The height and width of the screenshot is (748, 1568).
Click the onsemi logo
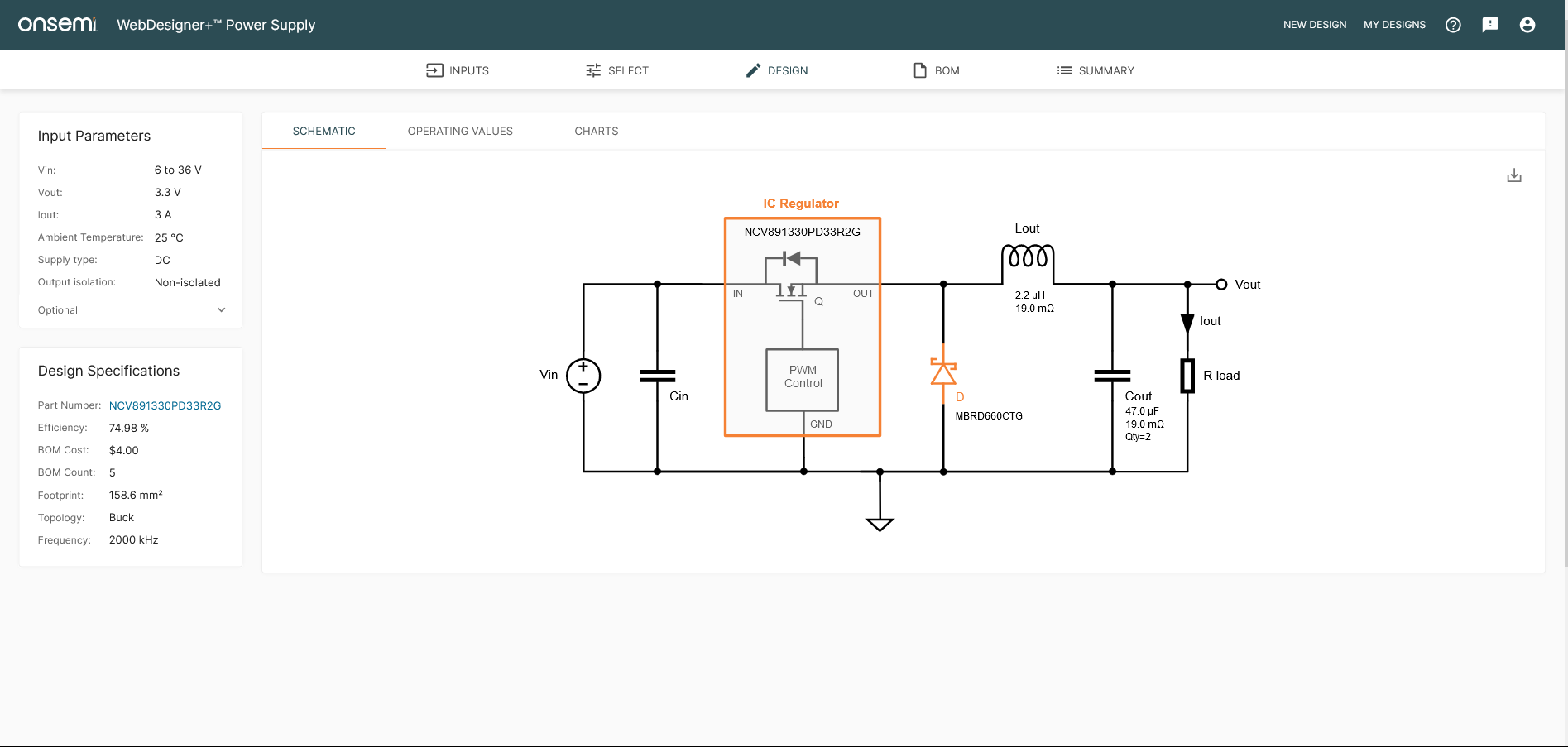coord(58,25)
